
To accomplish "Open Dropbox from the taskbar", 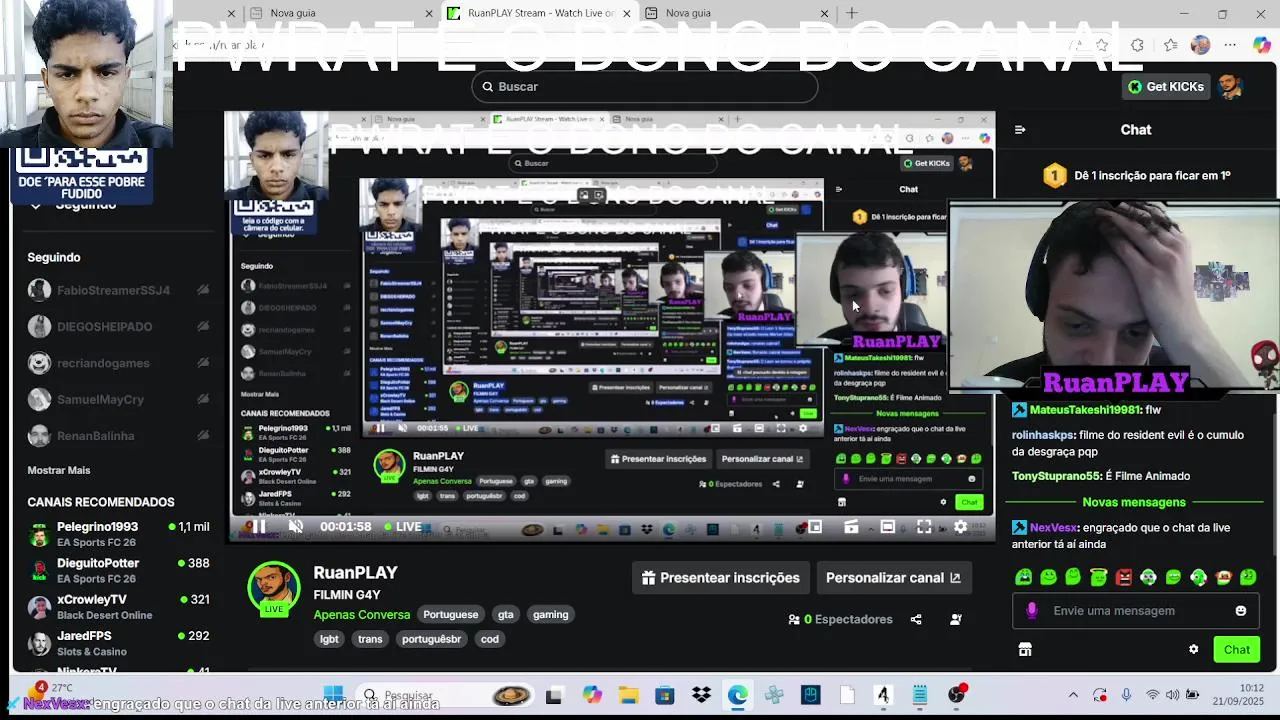I will coord(701,695).
